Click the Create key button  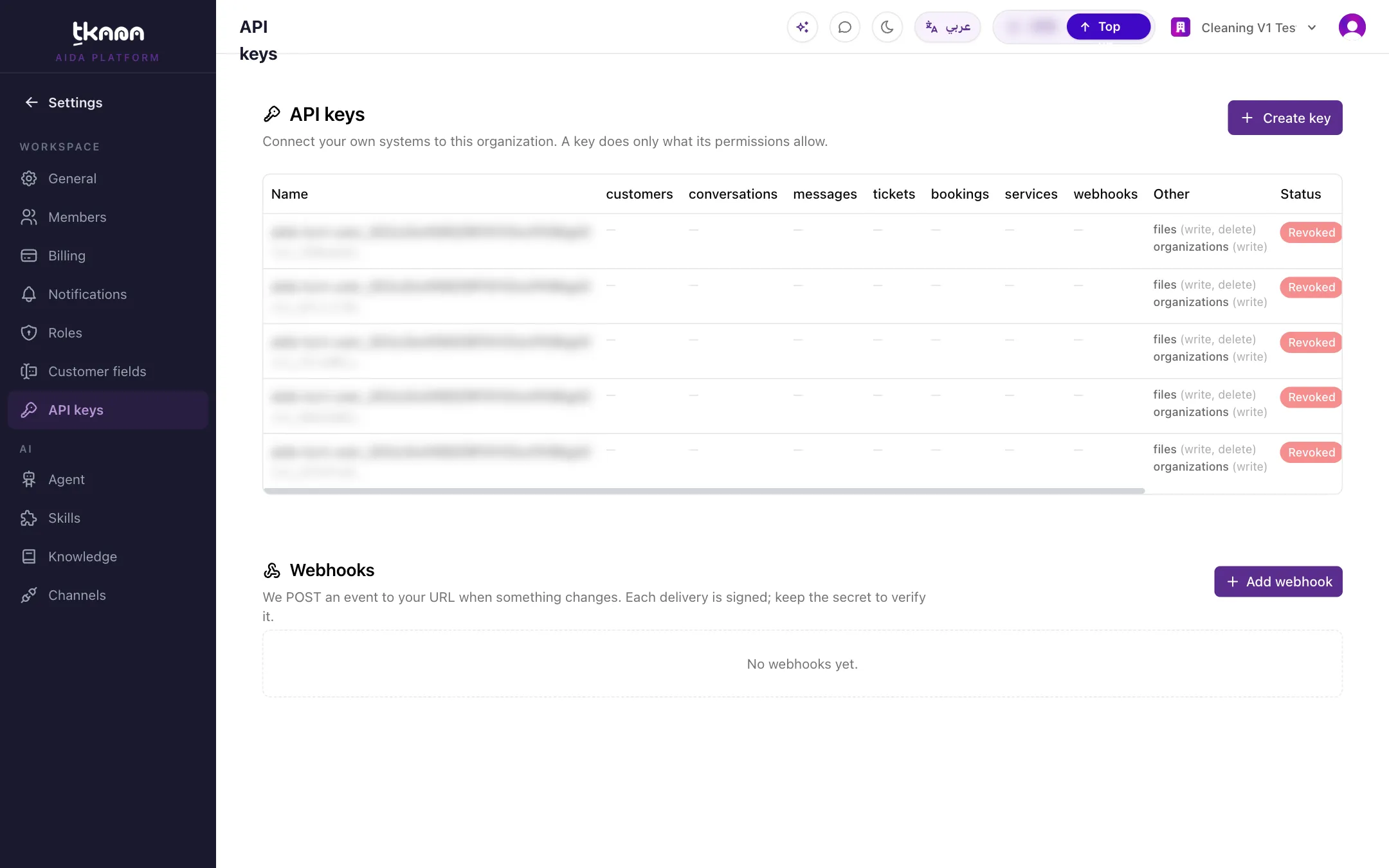point(1285,118)
